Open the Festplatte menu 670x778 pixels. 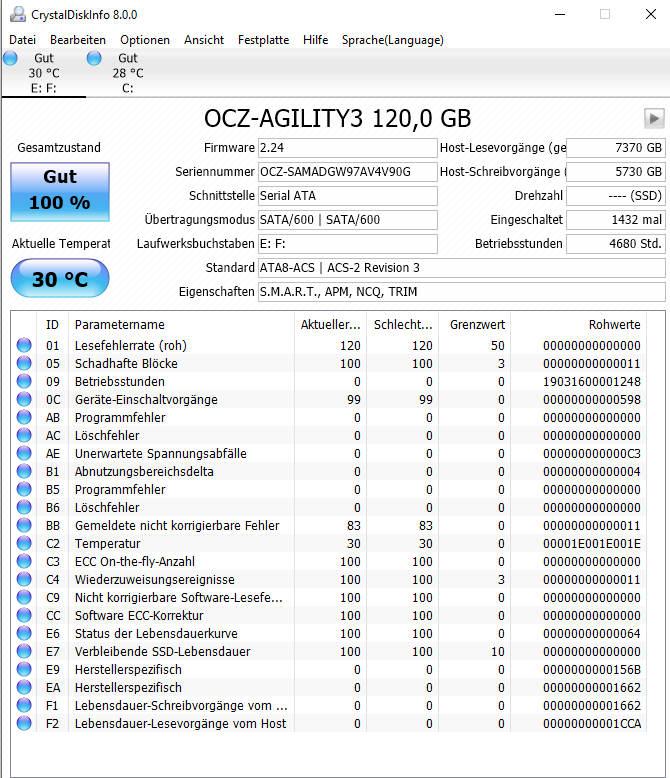tap(264, 40)
